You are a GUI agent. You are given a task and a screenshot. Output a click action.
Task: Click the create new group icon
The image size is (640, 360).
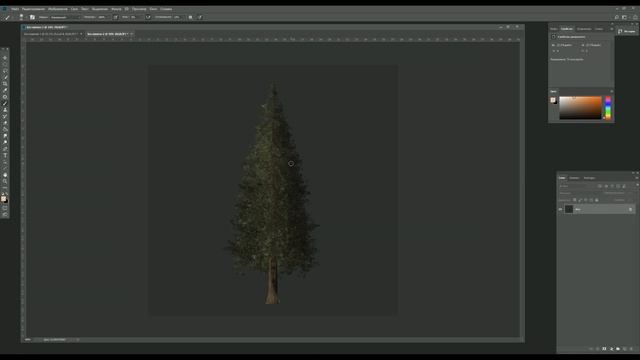(x=618, y=349)
